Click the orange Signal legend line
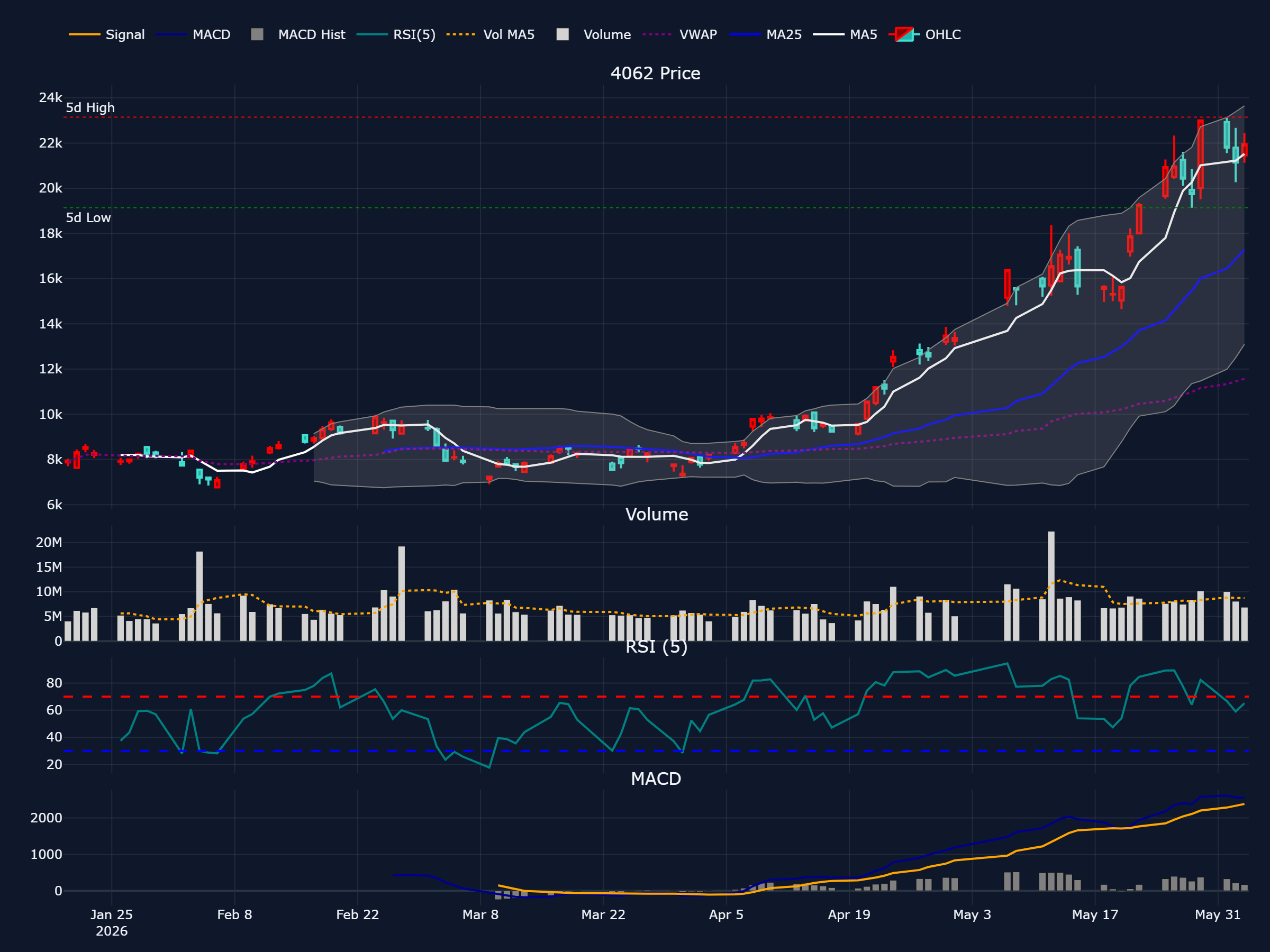The width and height of the screenshot is (1270, 952). click(x=84, y=34)
